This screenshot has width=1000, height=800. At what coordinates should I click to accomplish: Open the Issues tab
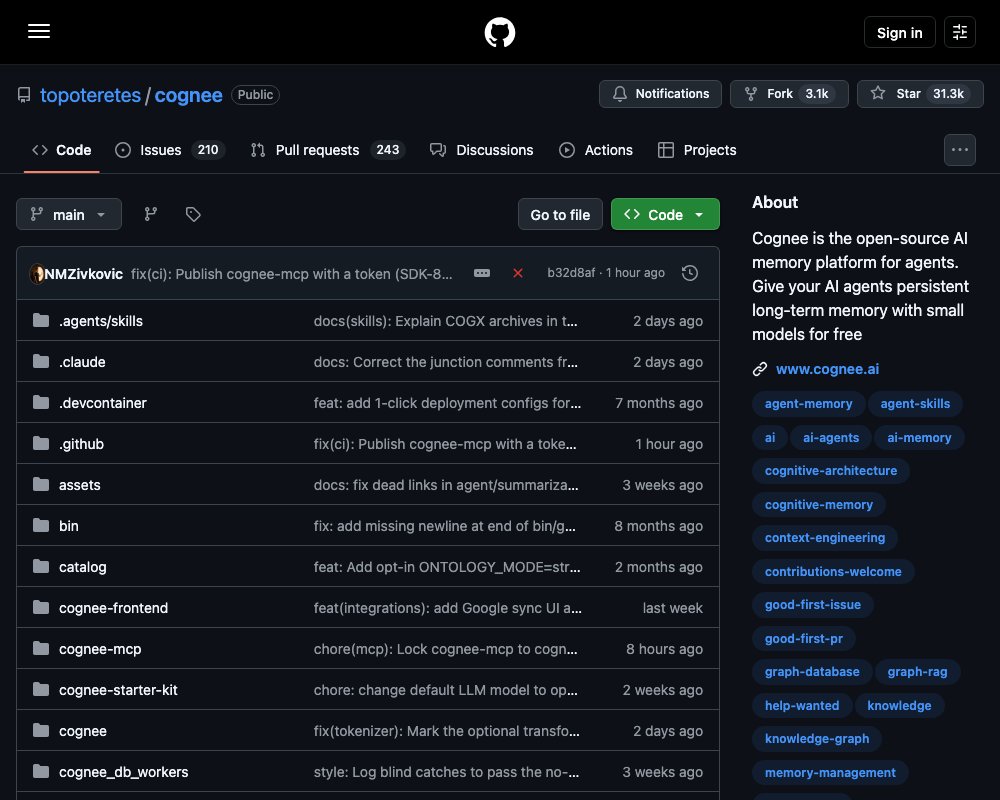(169, 150)
